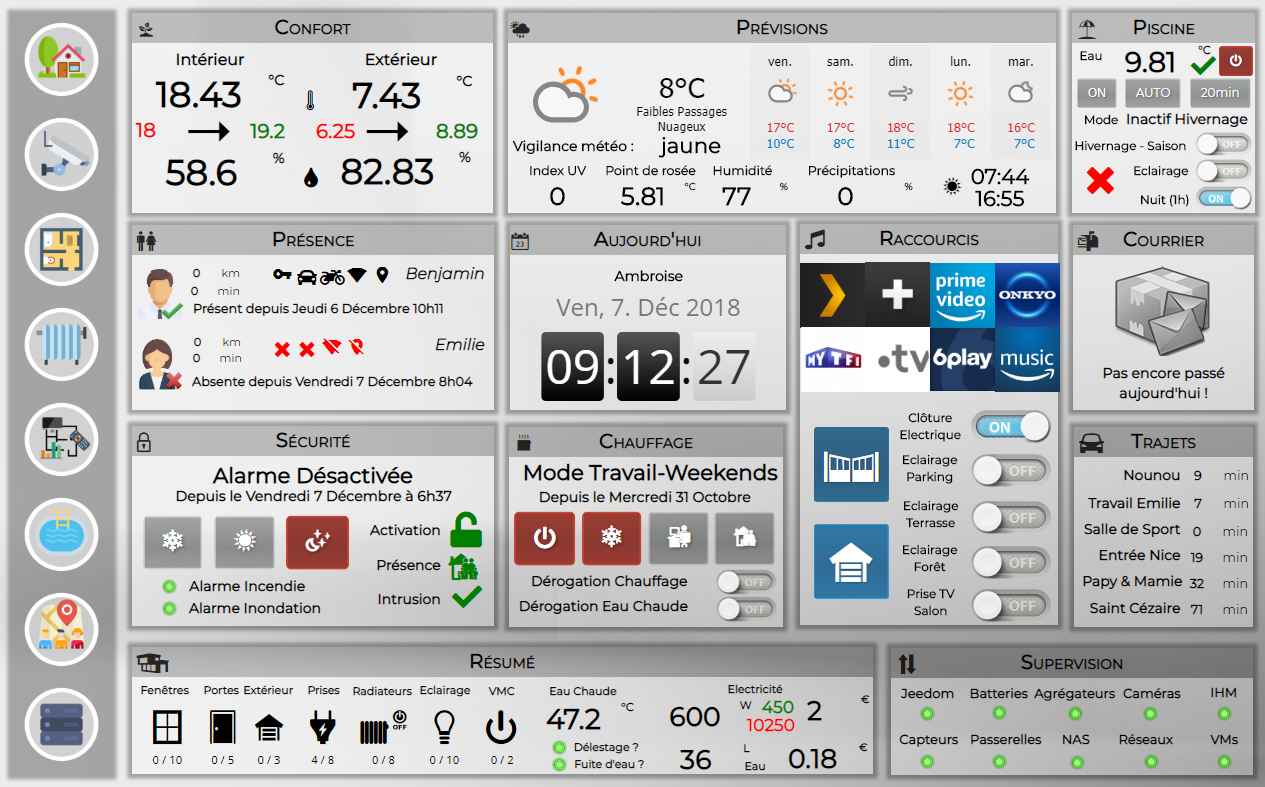Open the swimming pool sidebar icon
1265x787 pixels.
61,534
